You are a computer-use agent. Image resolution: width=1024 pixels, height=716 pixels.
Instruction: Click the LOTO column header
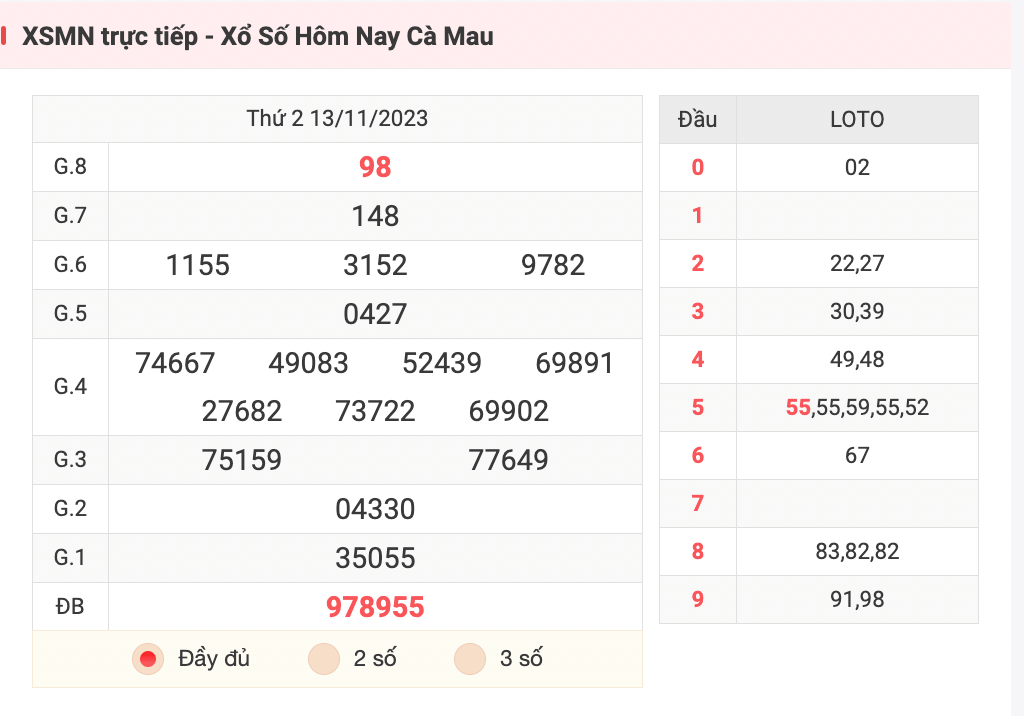857,120
